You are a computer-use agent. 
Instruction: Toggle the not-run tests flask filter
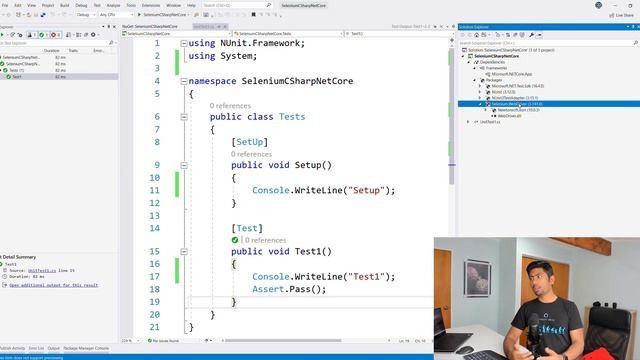point(31,35)
